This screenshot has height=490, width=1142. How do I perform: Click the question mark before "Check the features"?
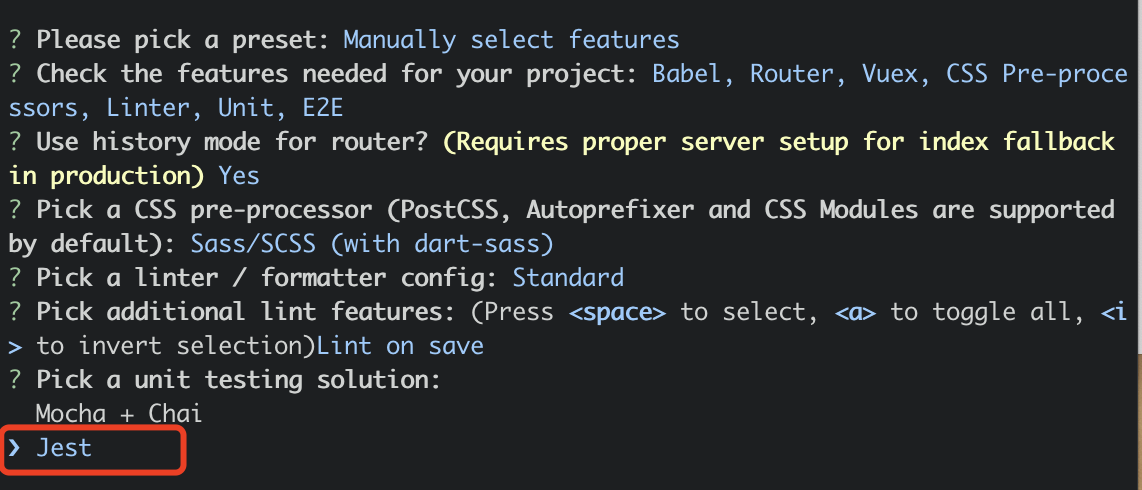[15, 74]
